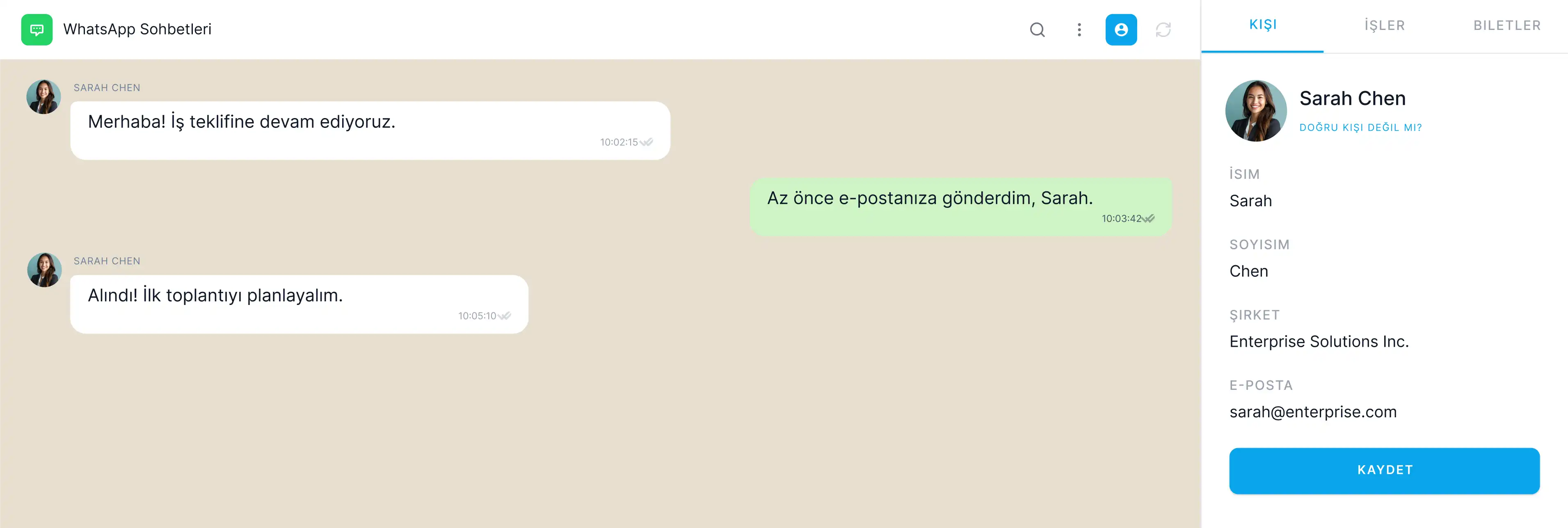
Task: Click the search magnifier icon
Action: pyautogui.click(x=1037, y=30)
